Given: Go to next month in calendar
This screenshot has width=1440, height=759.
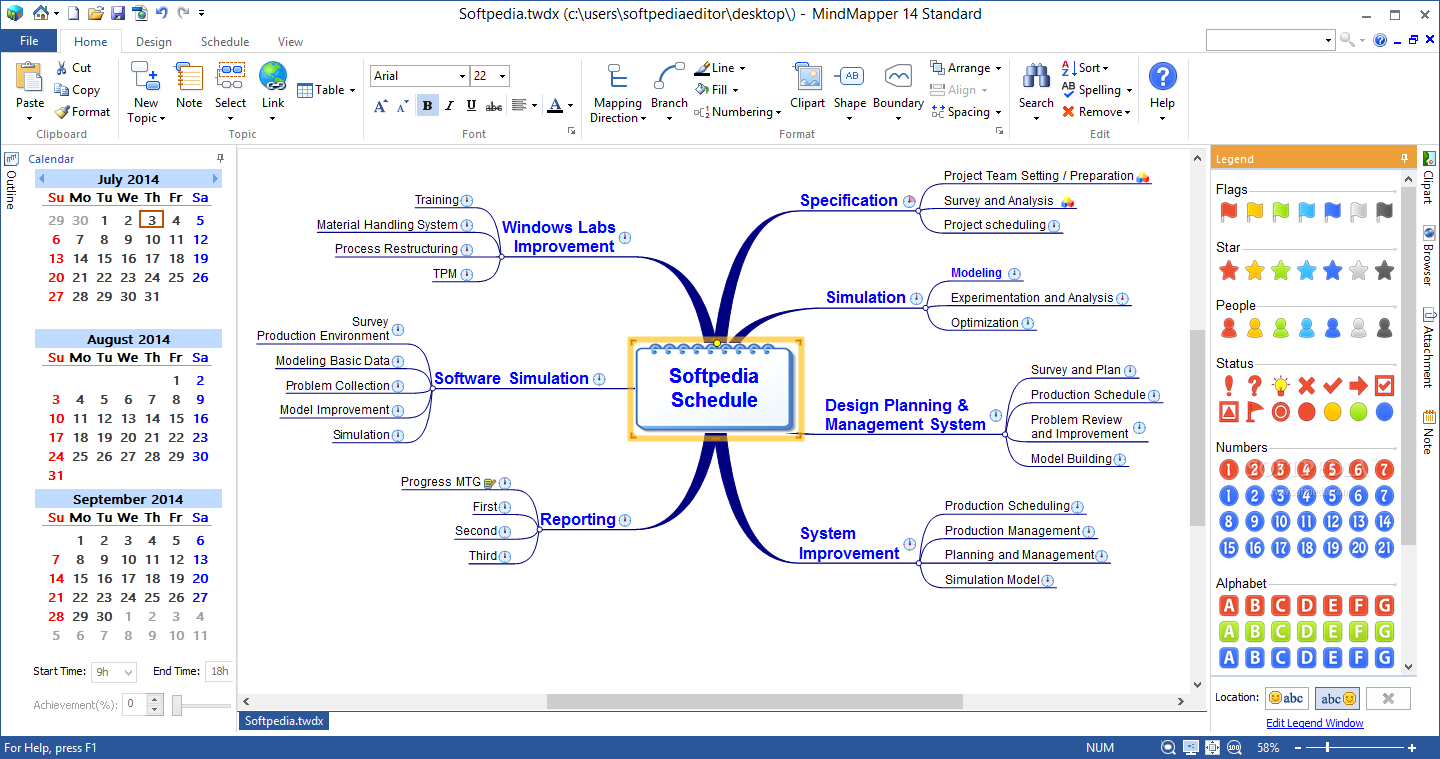Looking at the screenshot, I should point(216,178).
